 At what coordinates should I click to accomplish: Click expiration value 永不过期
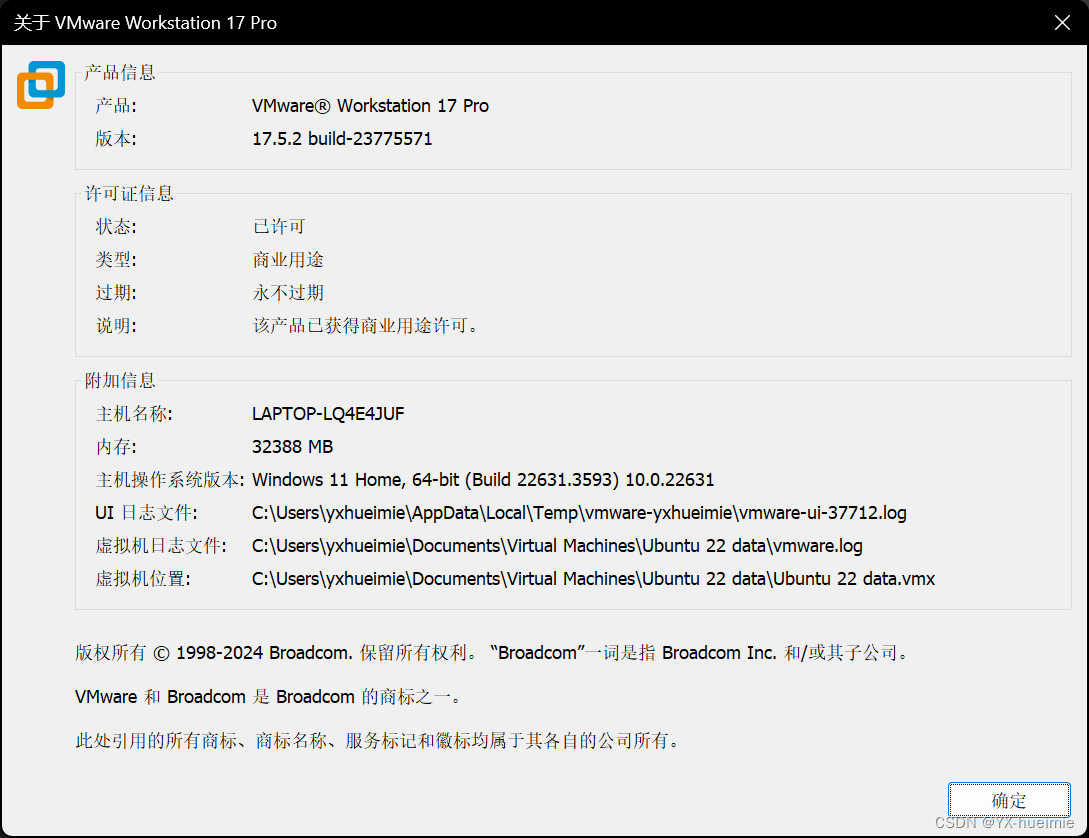[288, 292]
